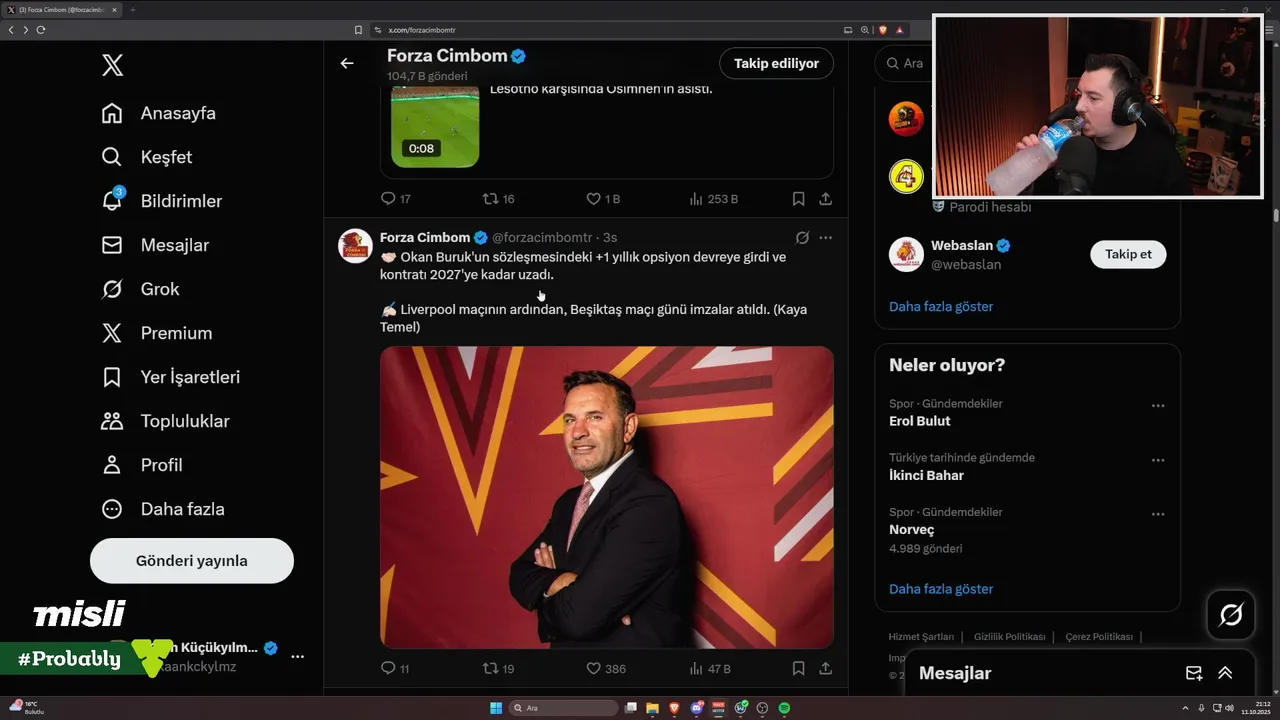Open Daha fazla menu
This screenshot has height=720, width=1280.
tap(163, 509)
